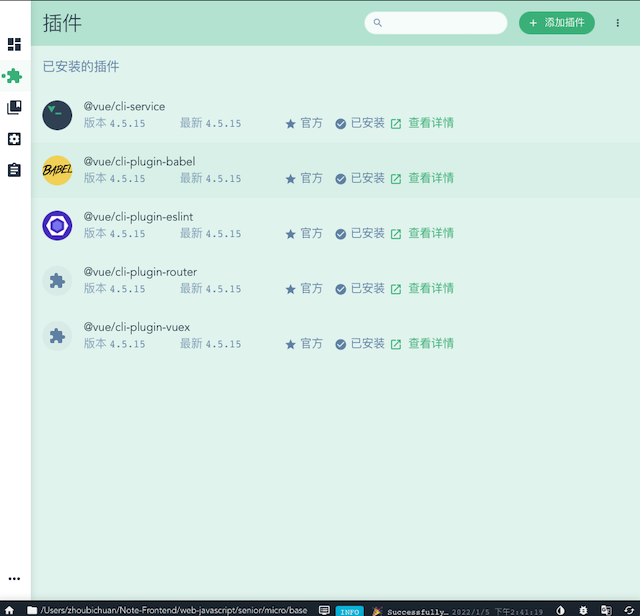640x616 pixels.
Task: Open the tasks clipboard icon in sidebar
Action: (x=14, y=170)
